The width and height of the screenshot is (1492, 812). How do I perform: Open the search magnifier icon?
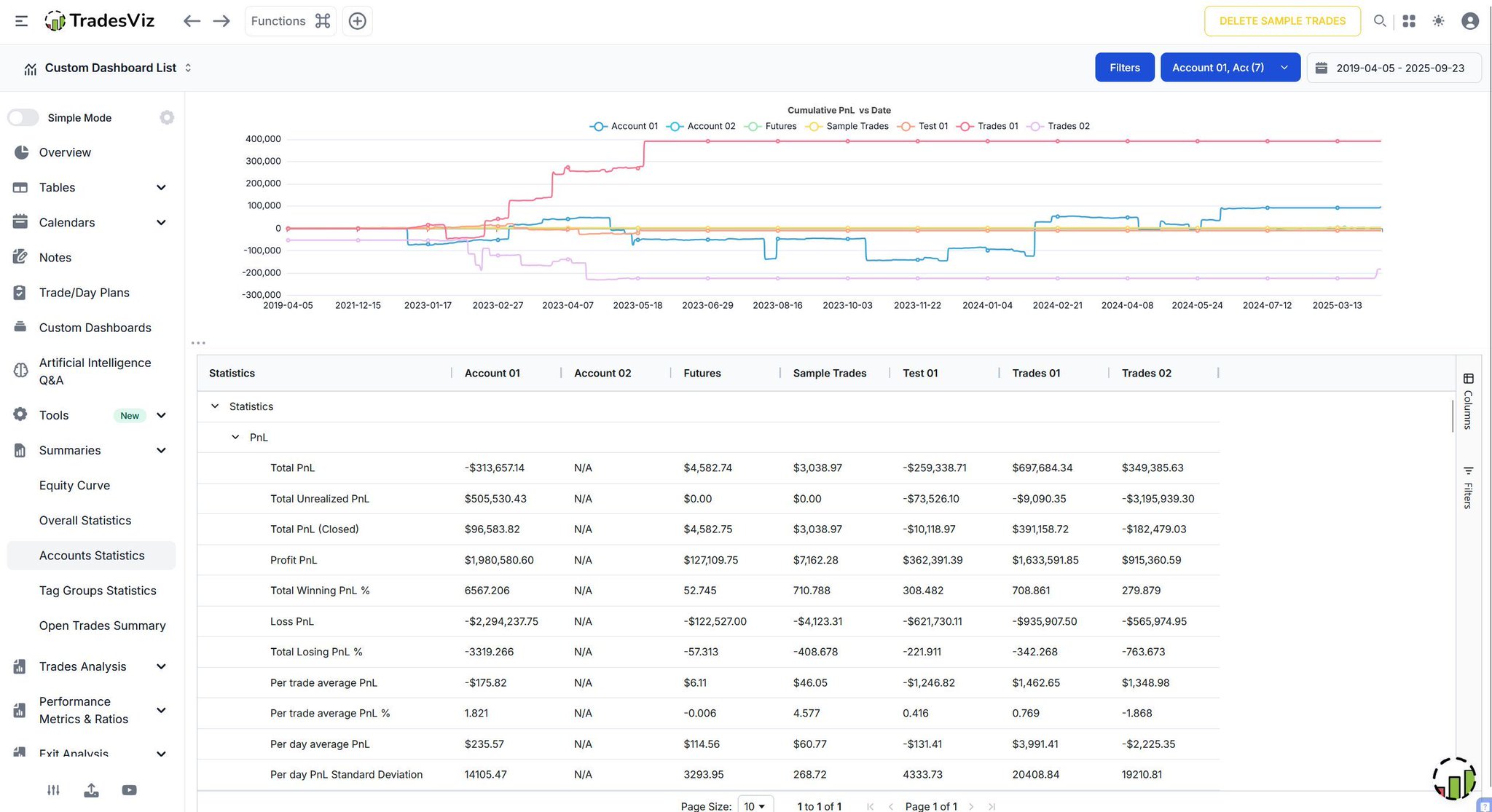point(1379,21)
